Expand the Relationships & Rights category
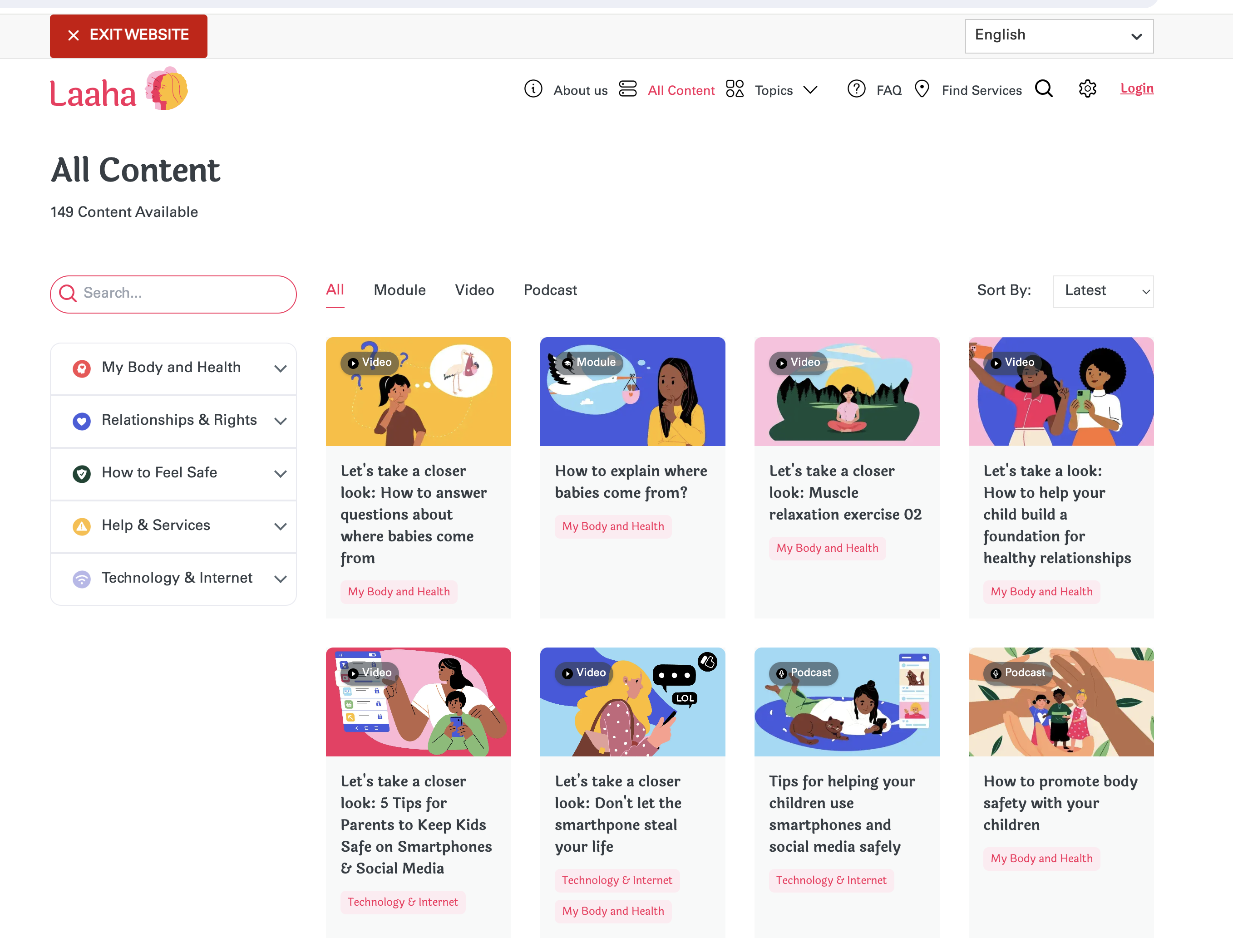The width and height of the screenshot is (1233, 952). coord(280,421)
